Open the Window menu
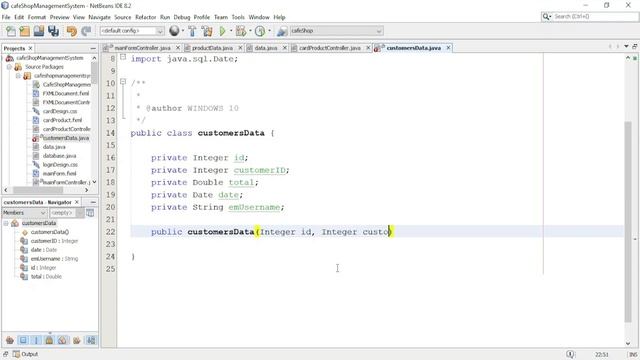Image resolution: width=640 pixels, height=360 pixels. 259,17
